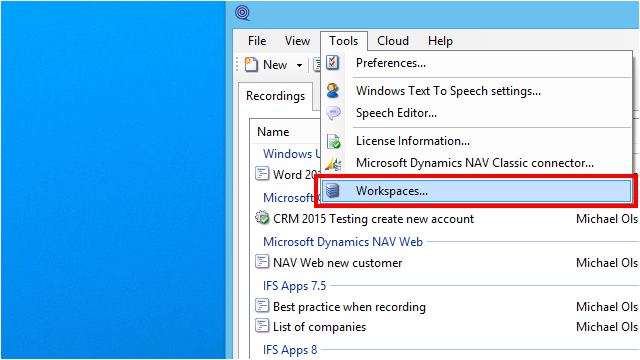Select NAV Web new customer recording
Screen dimensions: 640x360
coord(337,263)
